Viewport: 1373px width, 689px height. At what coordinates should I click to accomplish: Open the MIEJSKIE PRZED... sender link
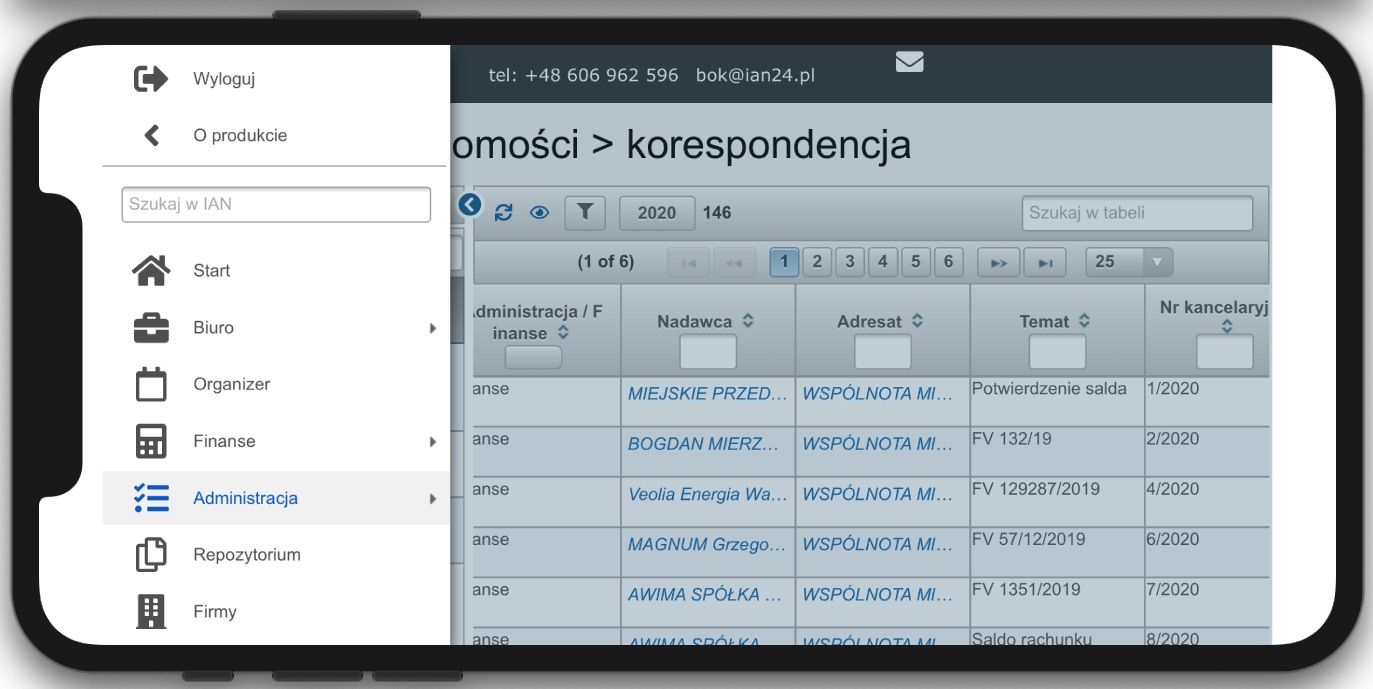pos(707,394)
